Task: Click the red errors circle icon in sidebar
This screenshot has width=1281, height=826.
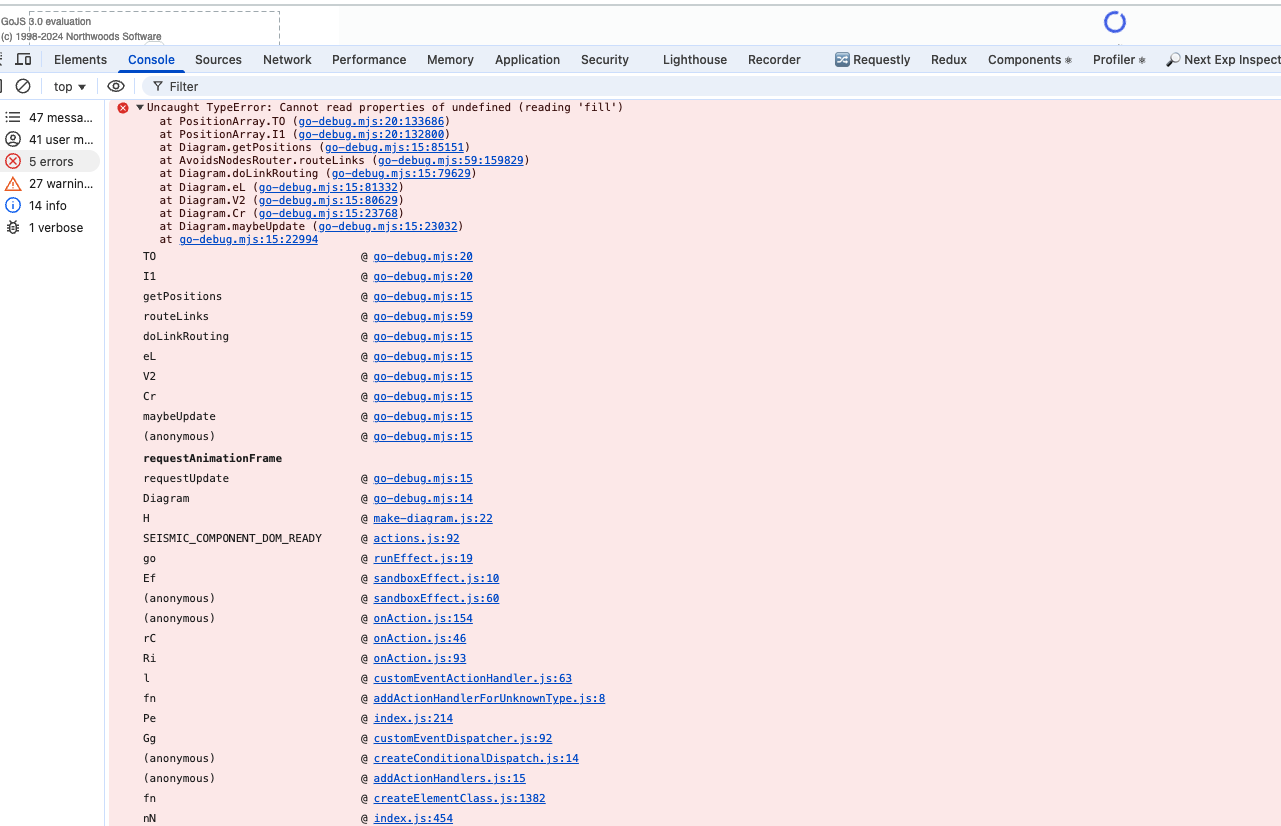Action: 13,162
